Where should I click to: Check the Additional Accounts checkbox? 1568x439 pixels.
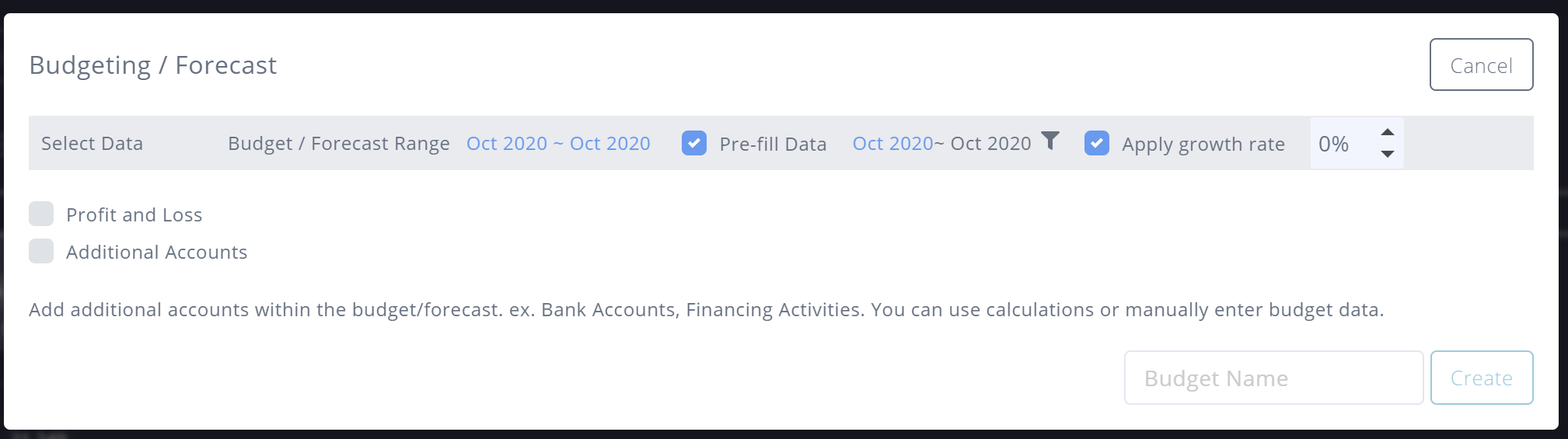tap(41, 251)
